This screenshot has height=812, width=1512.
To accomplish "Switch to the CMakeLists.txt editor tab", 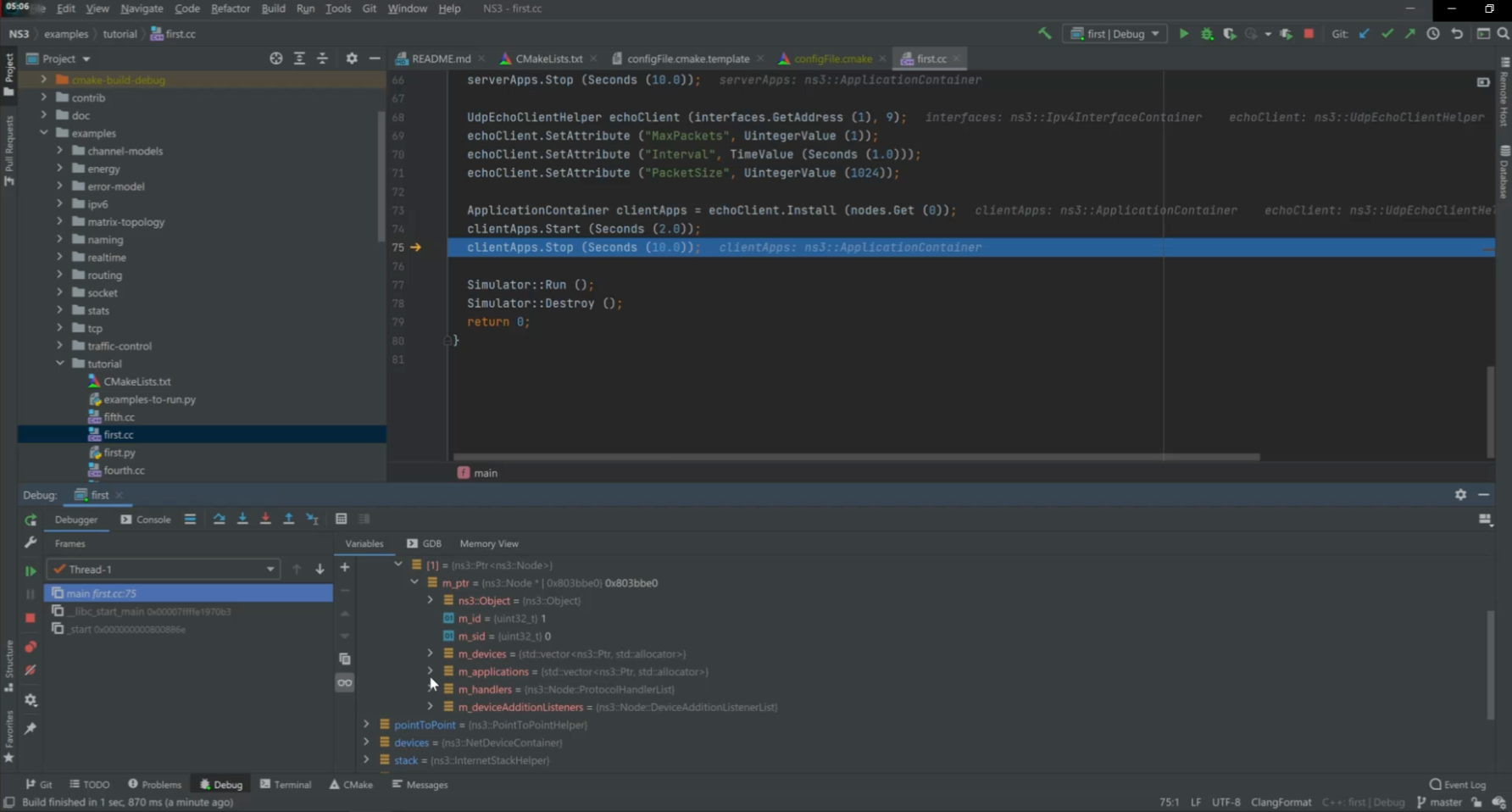I will (548, 58).
